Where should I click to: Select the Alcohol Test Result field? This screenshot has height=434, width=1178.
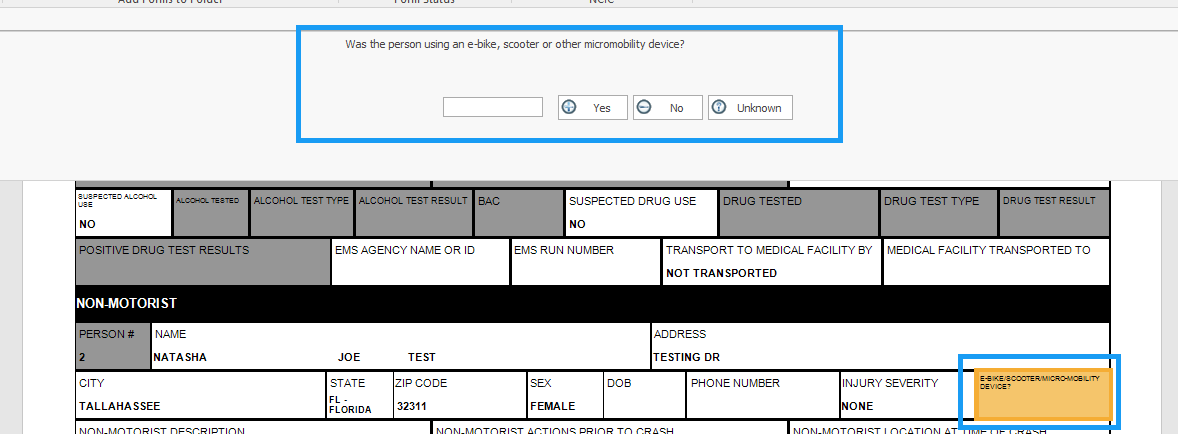coord(414,212)
